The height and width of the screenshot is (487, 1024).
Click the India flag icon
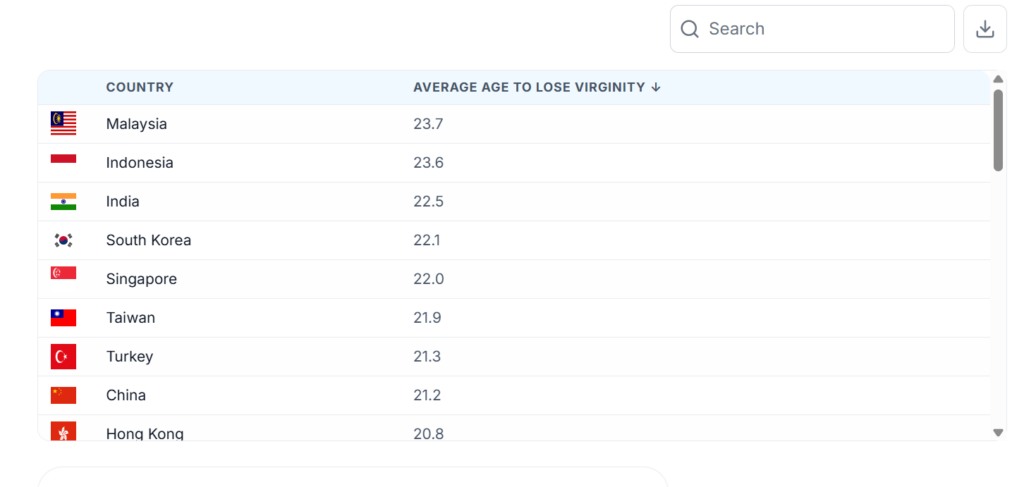click(63, 201)
